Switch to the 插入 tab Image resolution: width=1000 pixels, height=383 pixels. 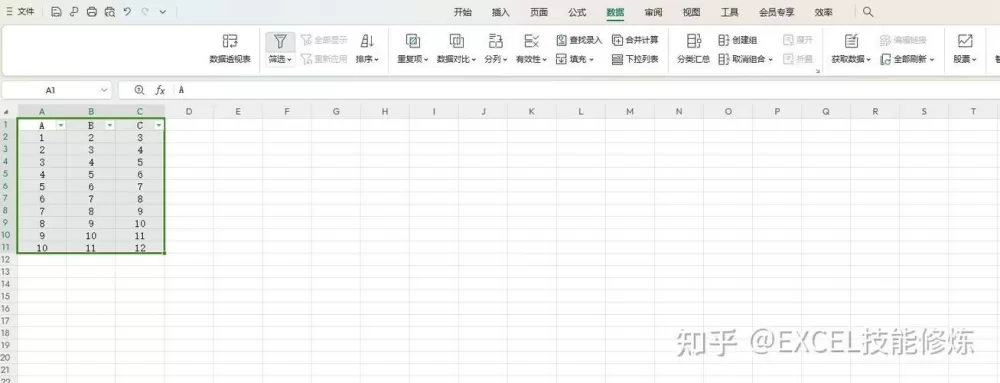click(501, 12)
